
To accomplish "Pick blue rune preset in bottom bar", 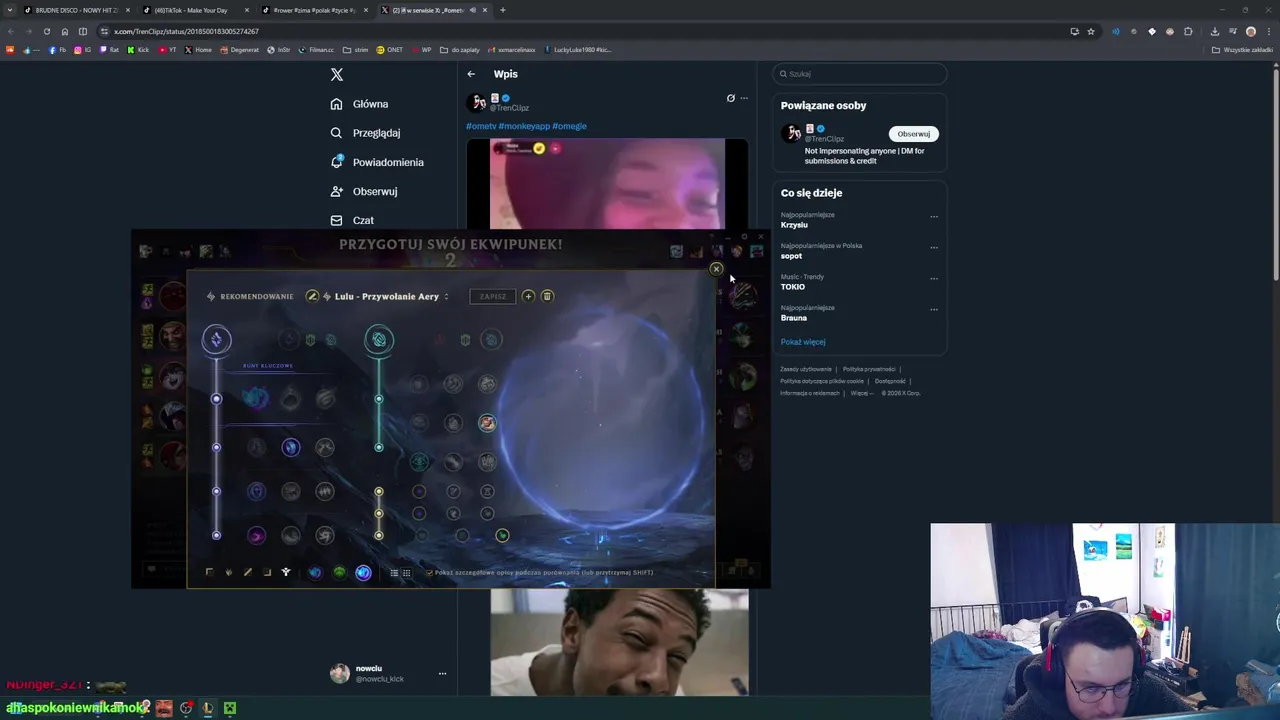I will click(315, 572).
